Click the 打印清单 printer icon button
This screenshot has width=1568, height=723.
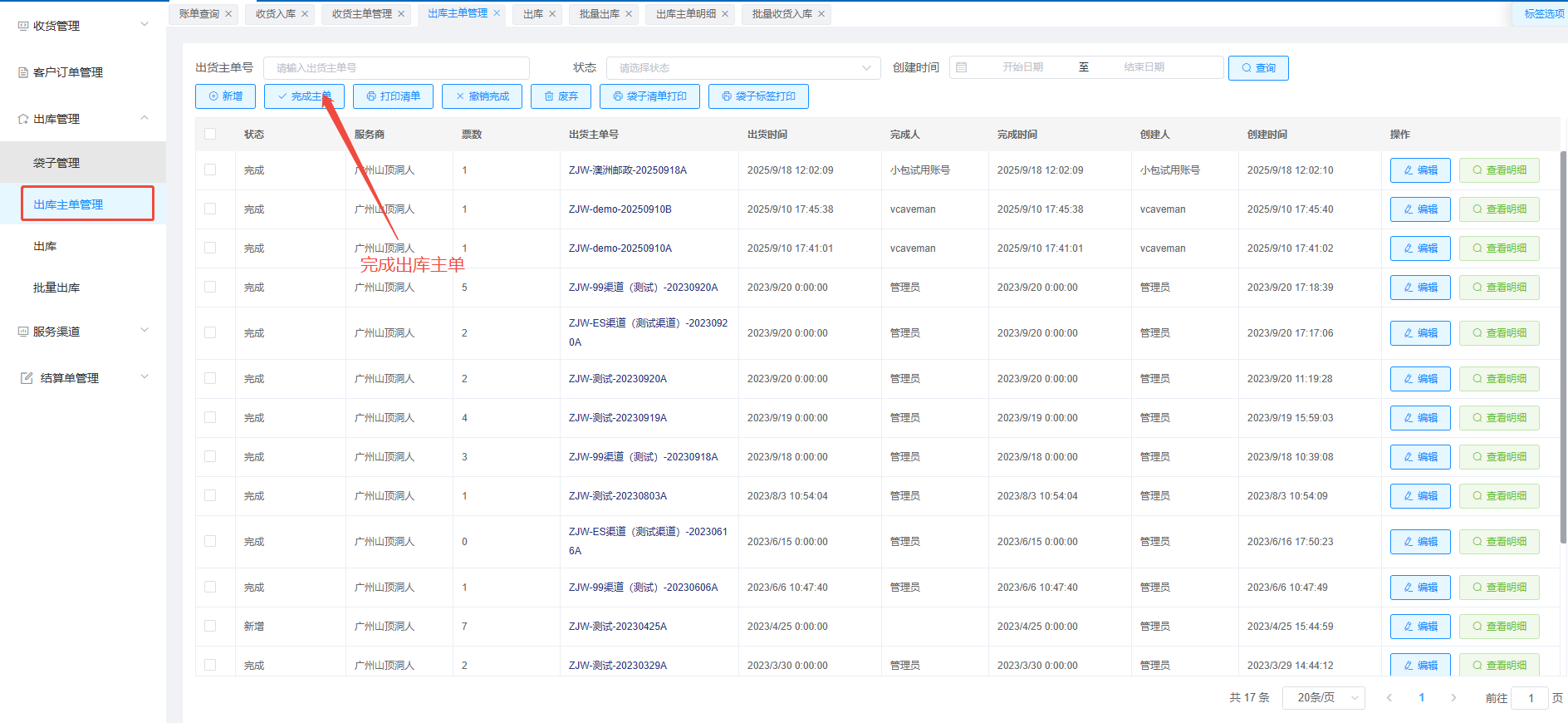point(393,96)
